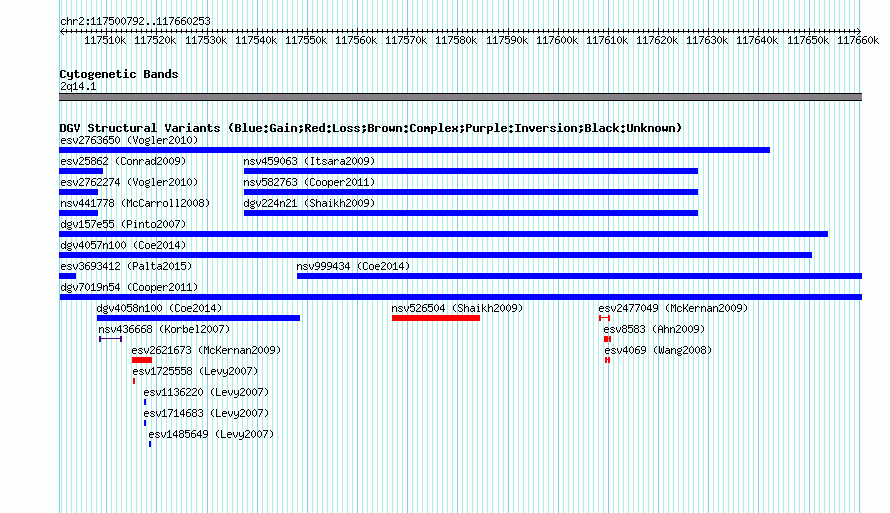Select the esv2477049 (McKernan2009) label
The width and height of the screenshot is (890, 513).
pyautogui.click(x=673, y=308)
